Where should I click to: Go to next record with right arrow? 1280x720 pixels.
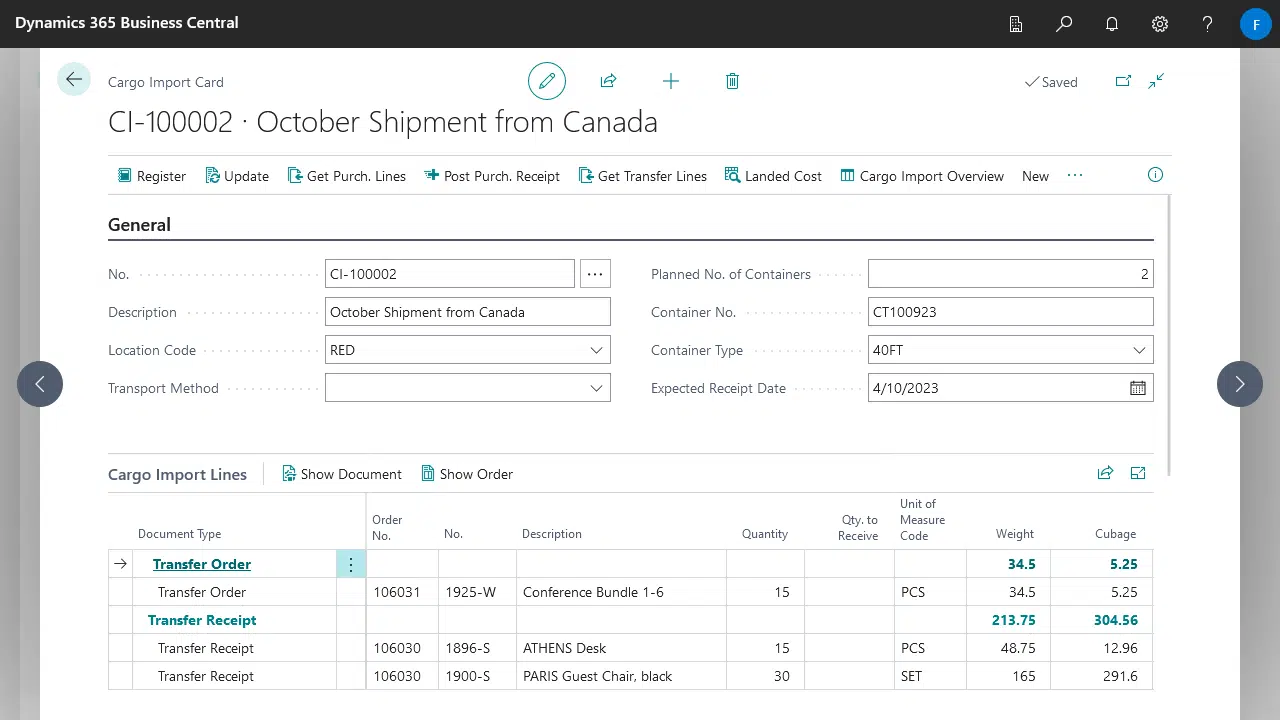tap(1240, 384)
